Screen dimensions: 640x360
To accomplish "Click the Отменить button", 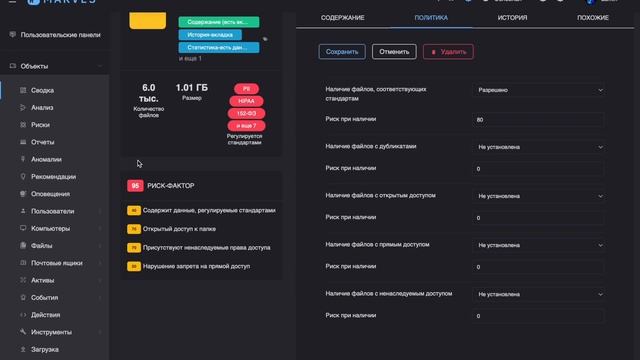I will pos(394,52).
